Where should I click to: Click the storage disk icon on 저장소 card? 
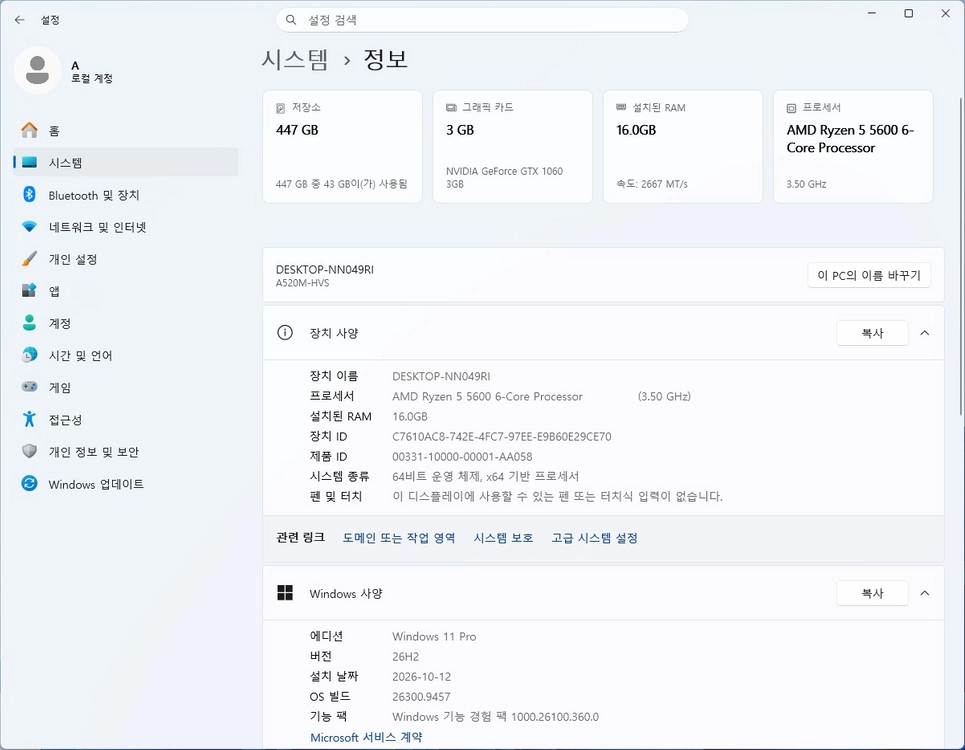[281, 108]
